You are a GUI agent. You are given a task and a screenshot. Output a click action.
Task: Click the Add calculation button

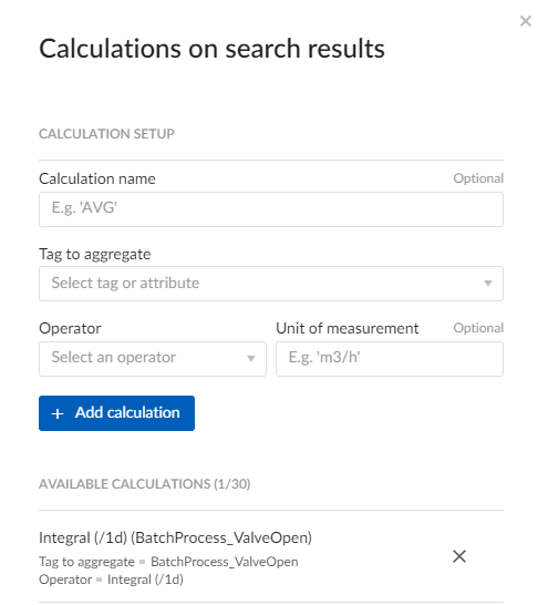117,413
